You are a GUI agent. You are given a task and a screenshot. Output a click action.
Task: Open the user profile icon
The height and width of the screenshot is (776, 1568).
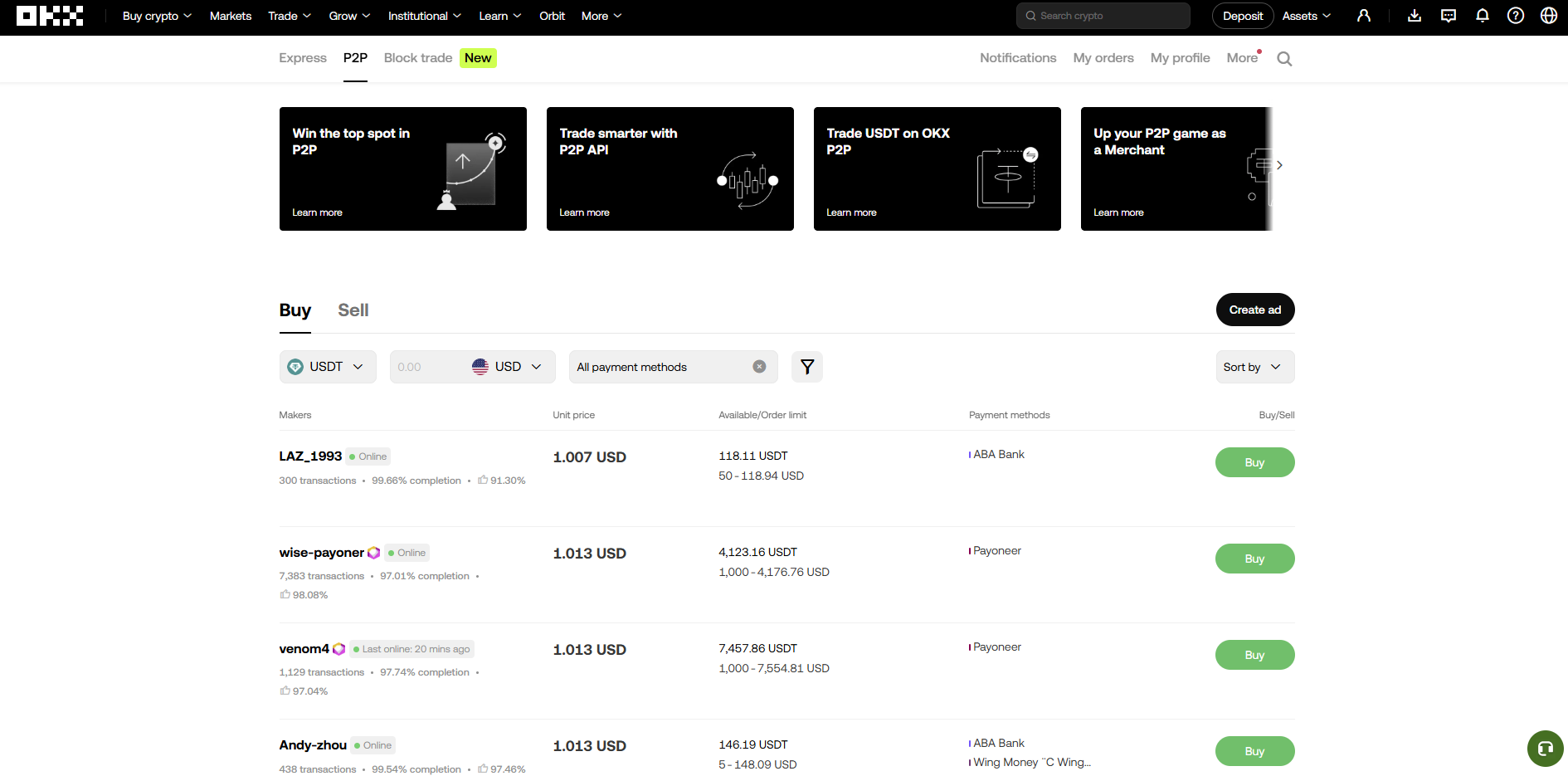click(x=1364, y=16)
